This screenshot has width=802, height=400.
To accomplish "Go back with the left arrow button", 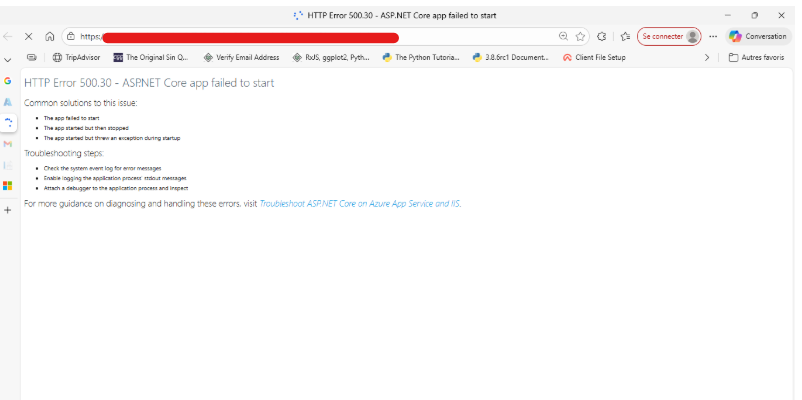I will coord(8,36).
